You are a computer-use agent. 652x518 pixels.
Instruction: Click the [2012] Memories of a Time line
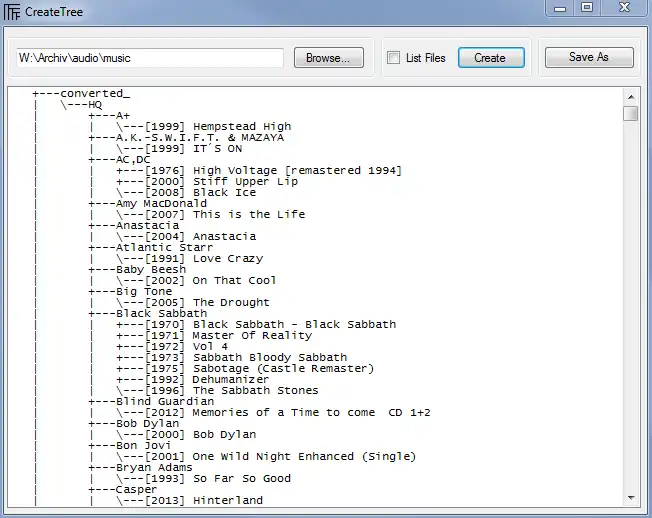click(274, 413)
